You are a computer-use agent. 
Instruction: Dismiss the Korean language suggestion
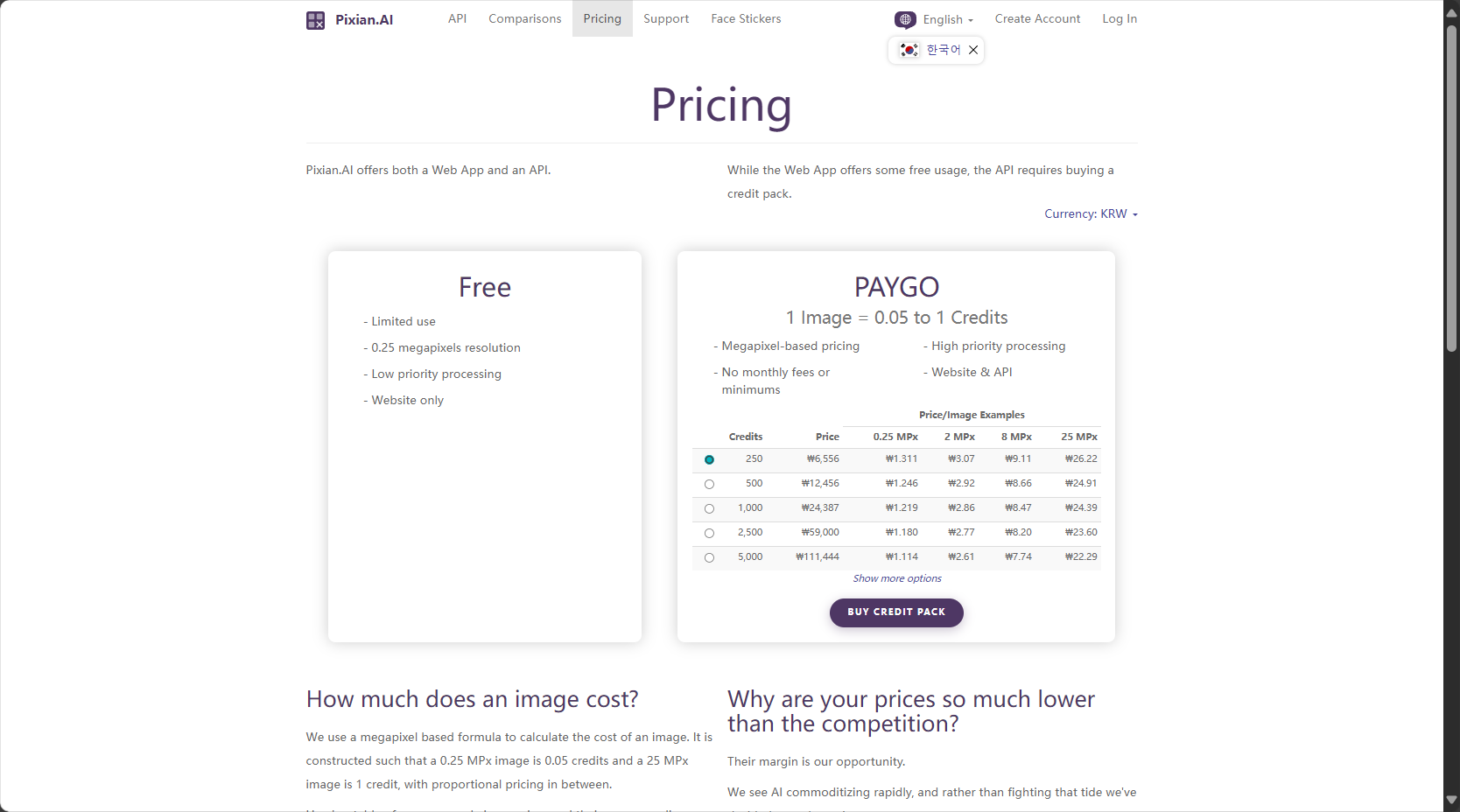(x=973, y=50)
